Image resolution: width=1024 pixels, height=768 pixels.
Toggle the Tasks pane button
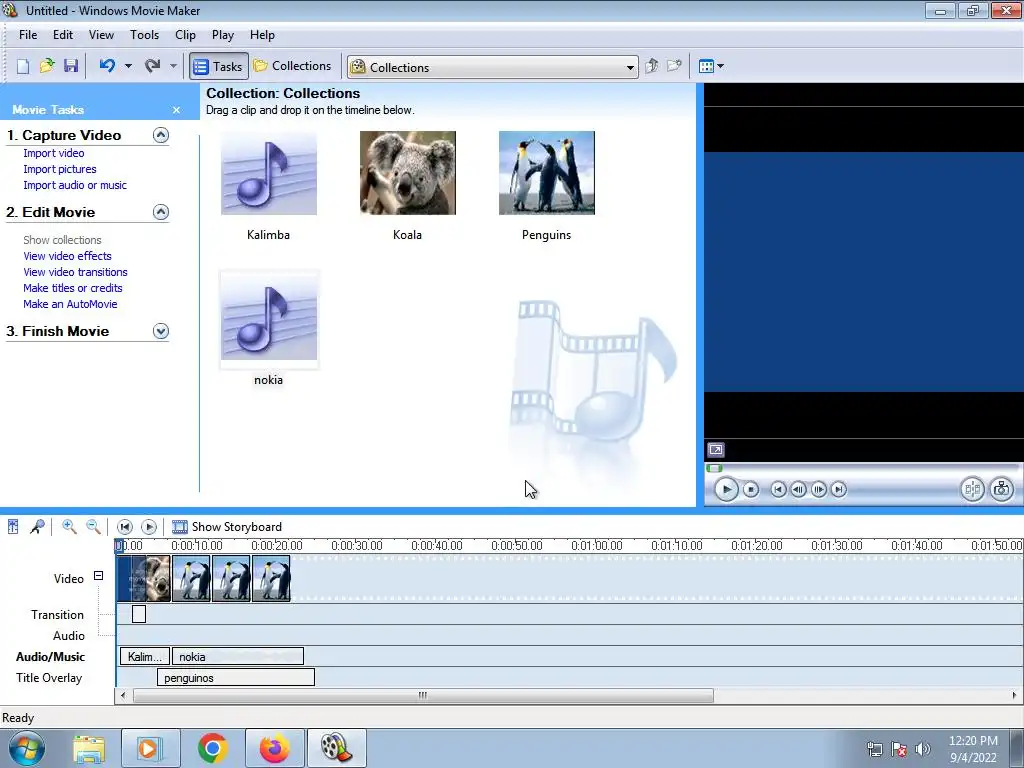pos(219,67)
